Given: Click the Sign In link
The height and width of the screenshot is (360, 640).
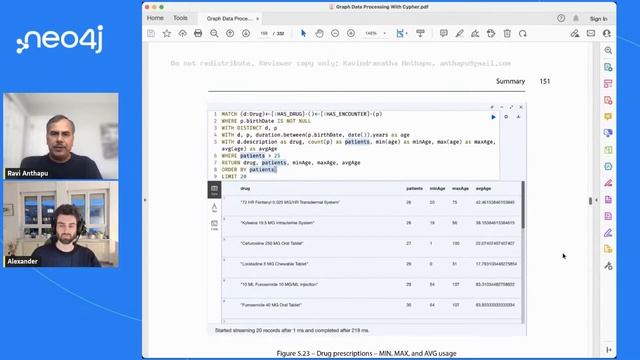Looking at the screenshot, I should [x=598, y=19].
